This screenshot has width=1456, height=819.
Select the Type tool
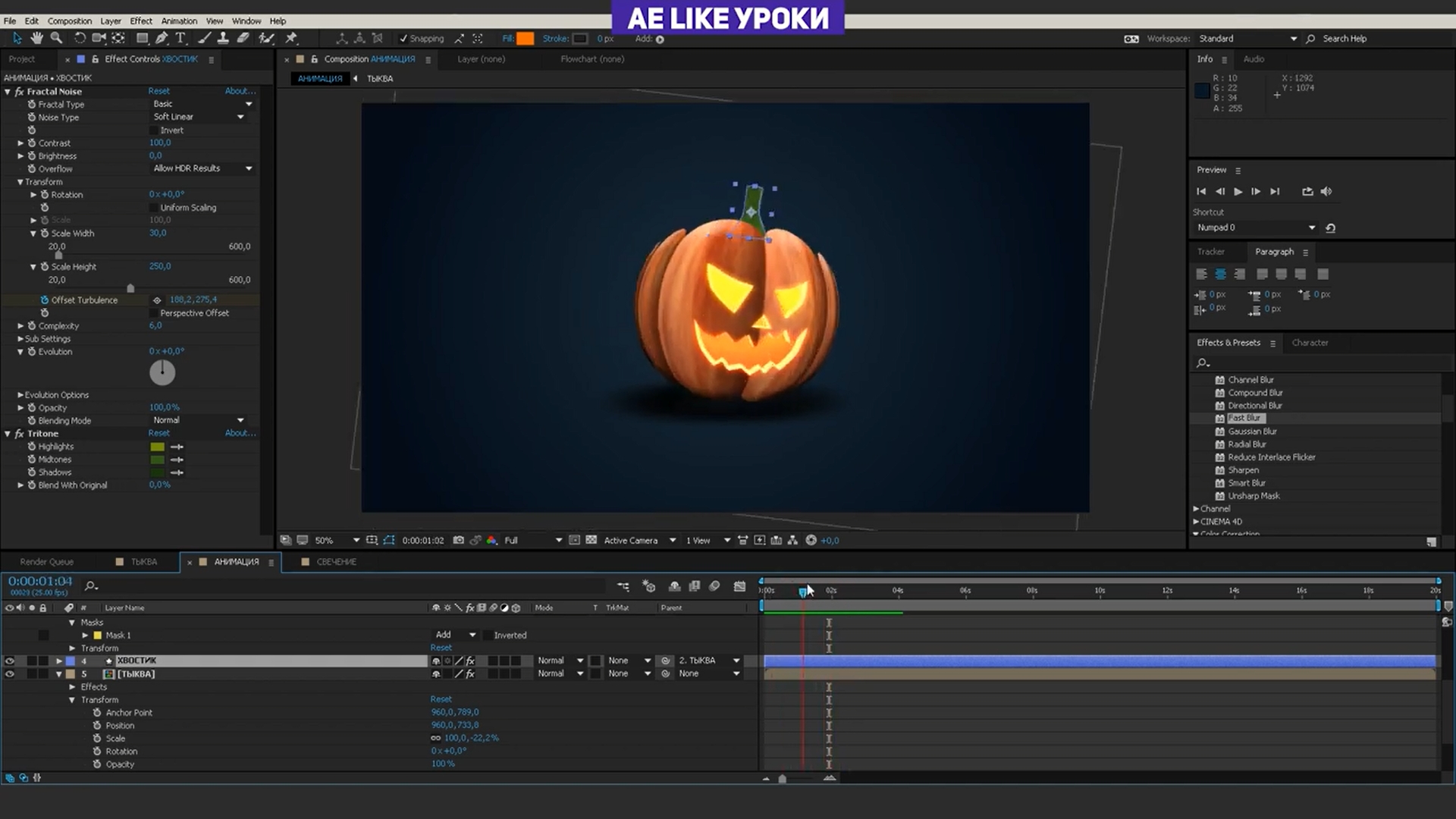tap(181, 38)
